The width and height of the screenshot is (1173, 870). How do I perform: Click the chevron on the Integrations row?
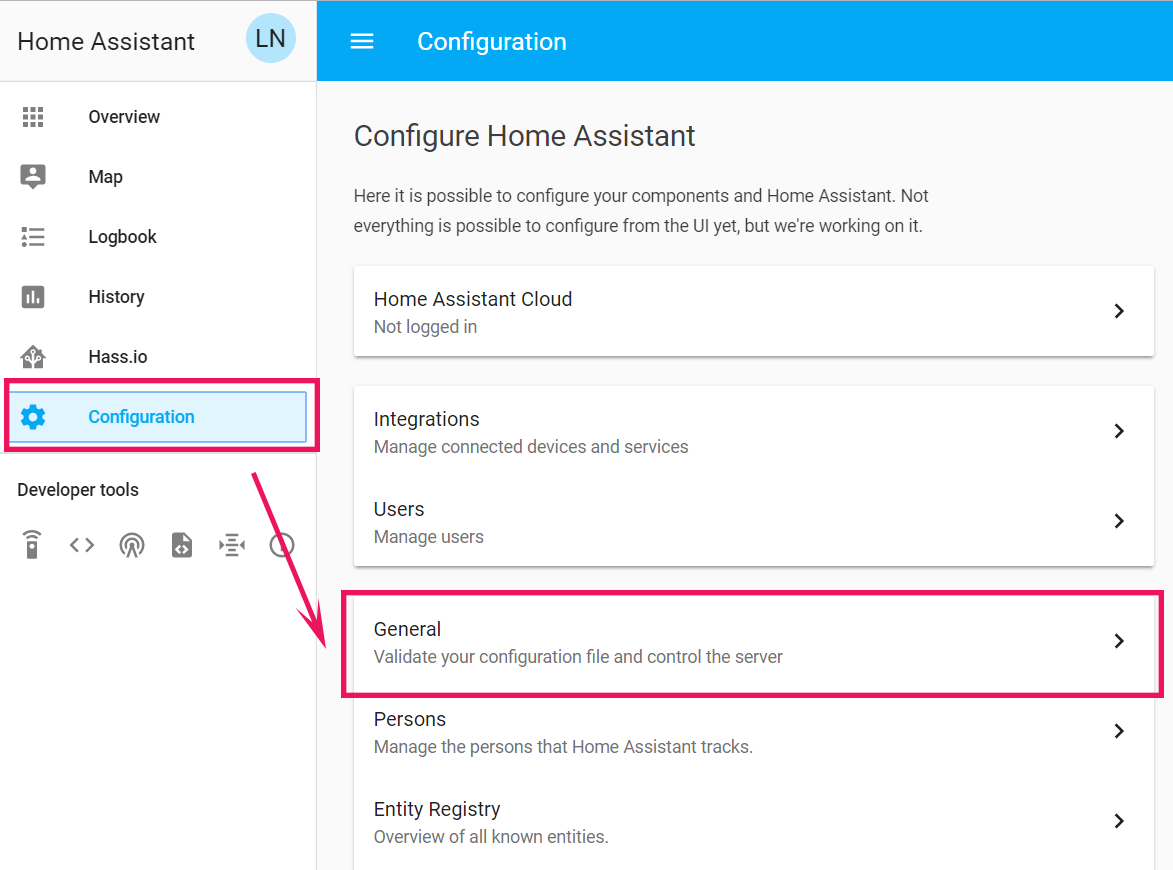pos(1119,431)
